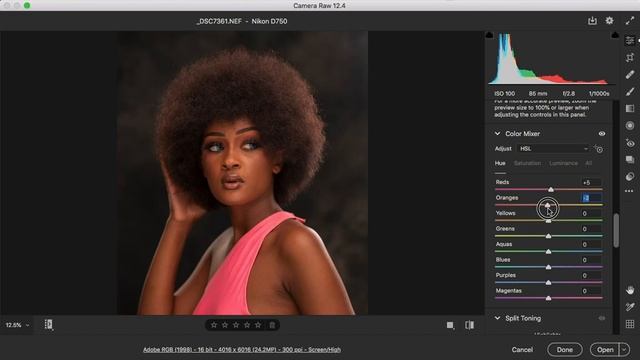The width and height of the screenshot is (640, 360).
Task: Click the Aquas hue slider handle
Action: (x=549, y=251)
